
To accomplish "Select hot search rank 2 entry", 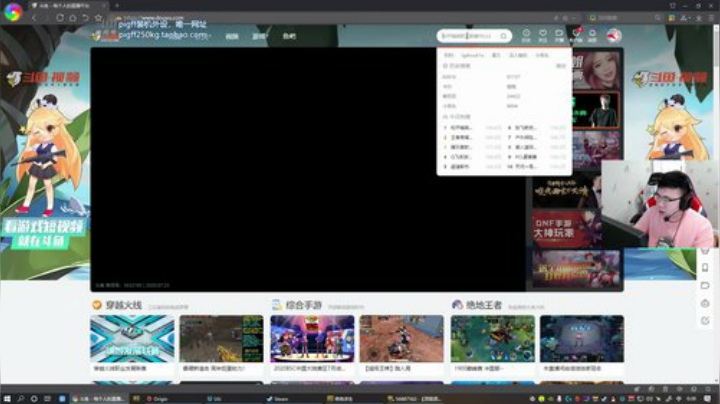I will tap(472, 137).
